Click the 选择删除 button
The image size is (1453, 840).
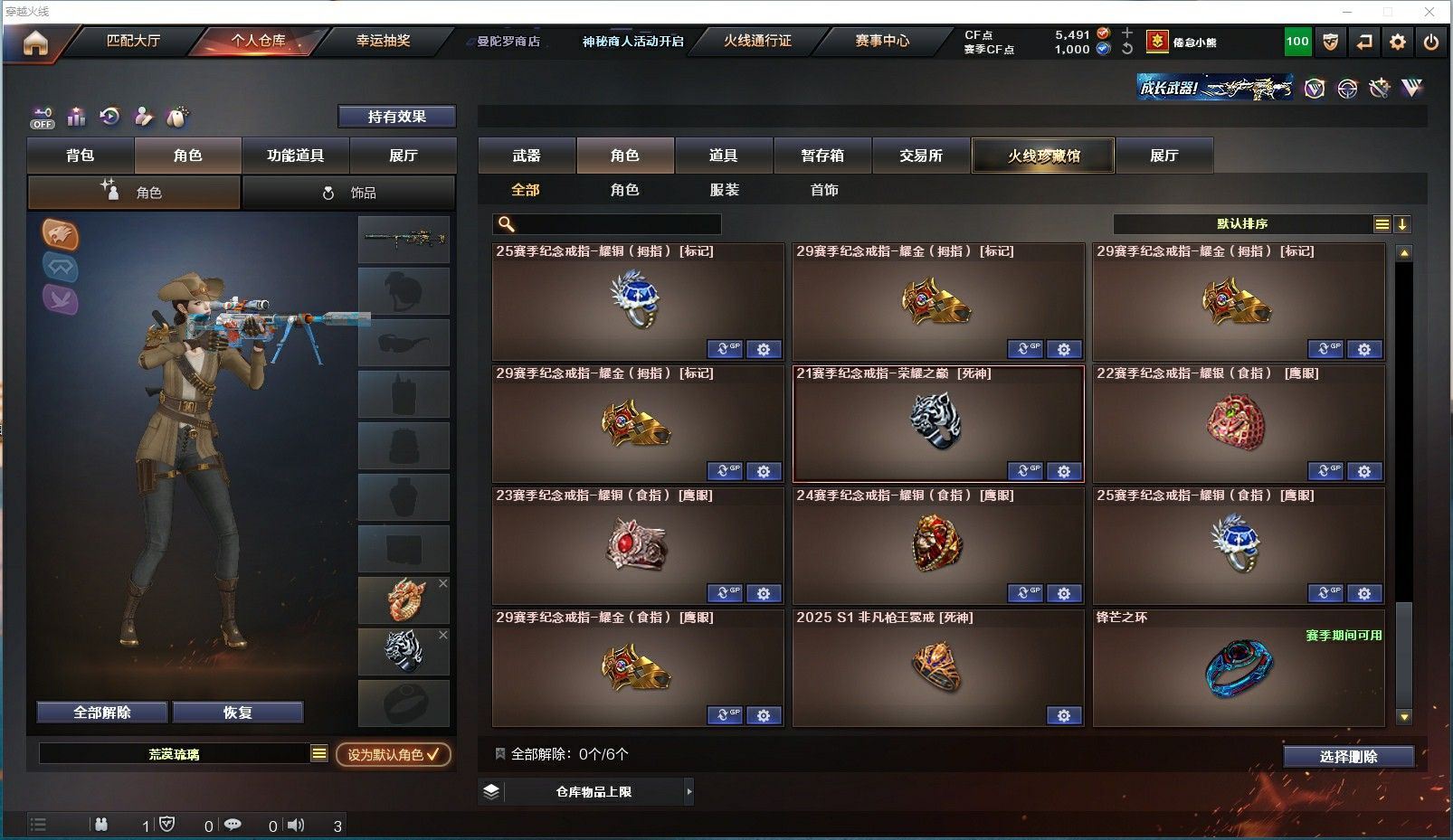(1348, 757)
